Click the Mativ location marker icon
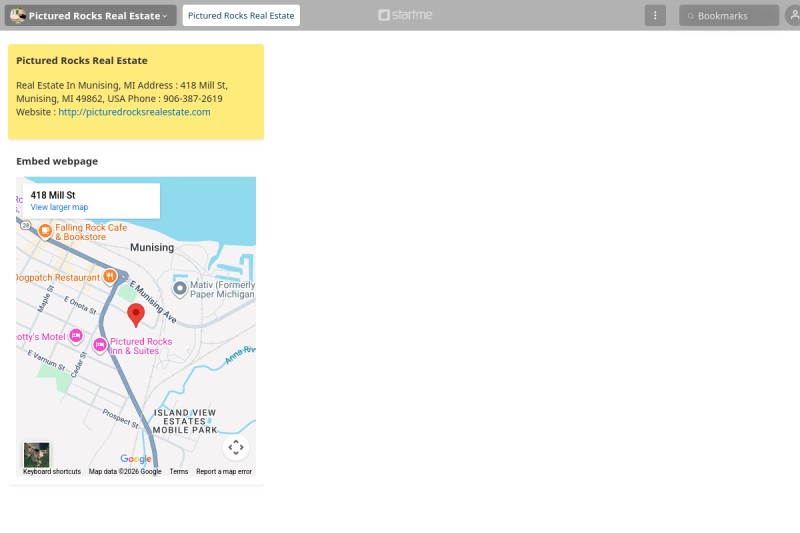The height and width of the screenshot is (533, 800). (x=180, y=289)
